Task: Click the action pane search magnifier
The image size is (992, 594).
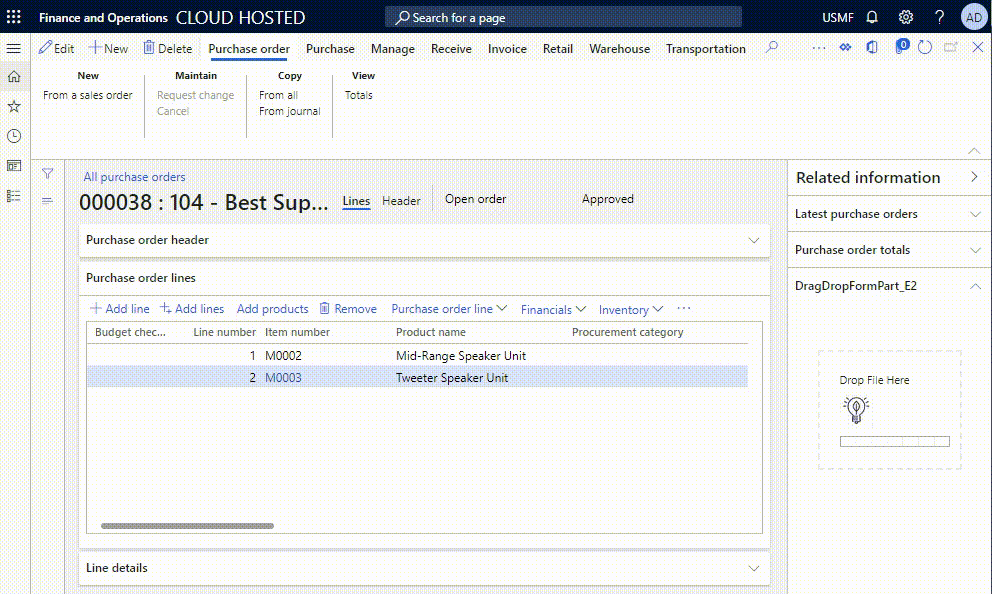Action: coord(771,47)
